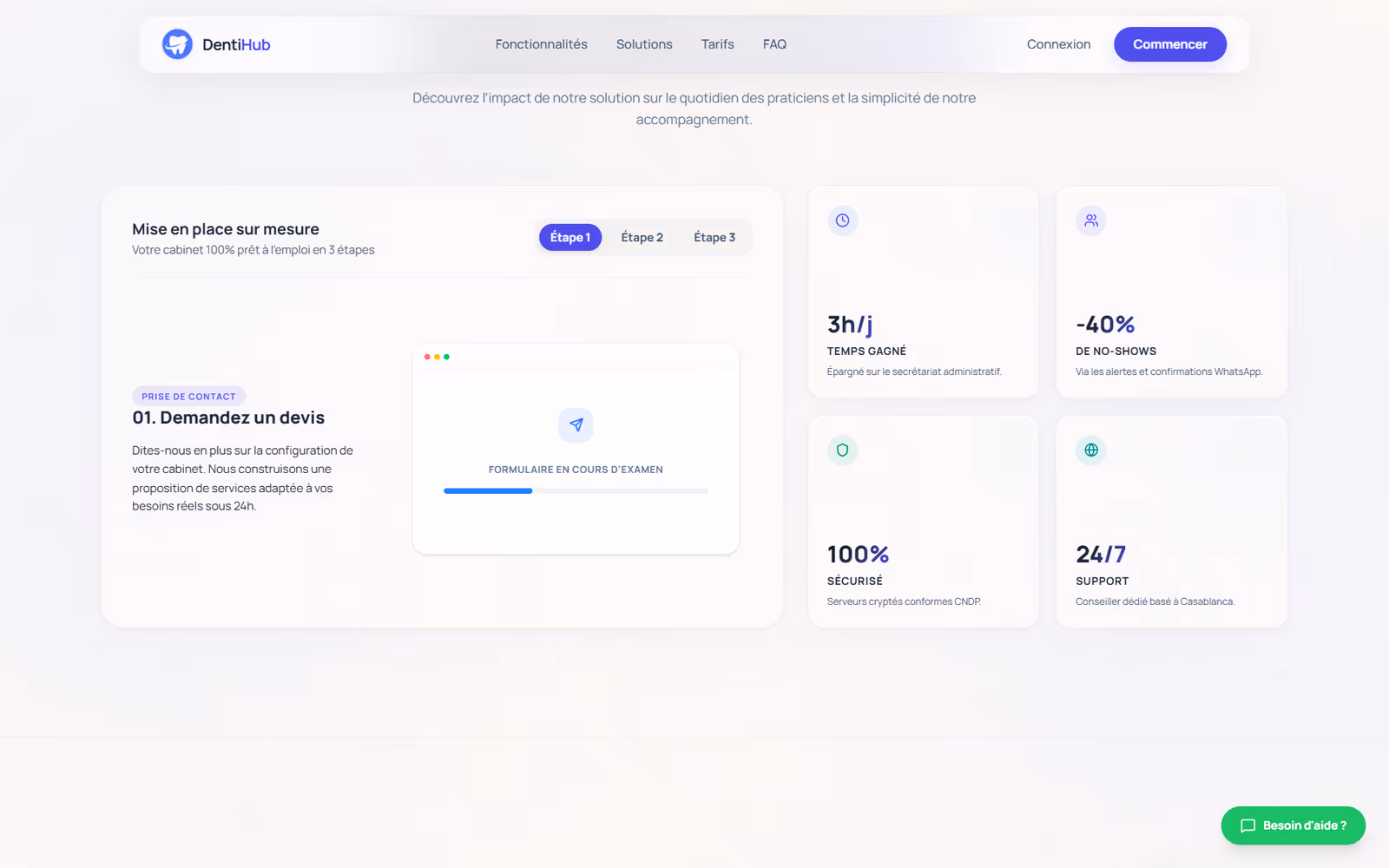Image resolution: width=1389 pixels, height=868 pixels.
Task: Click the Connexion link
Action: click(x=1058, y=44)
